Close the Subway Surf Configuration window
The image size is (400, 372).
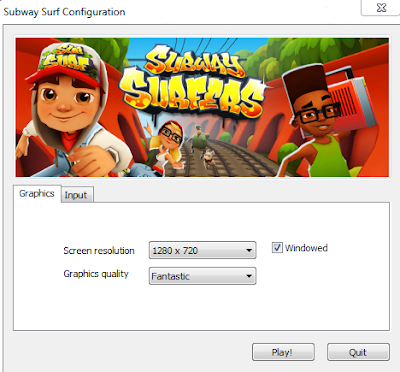point(381,7)
